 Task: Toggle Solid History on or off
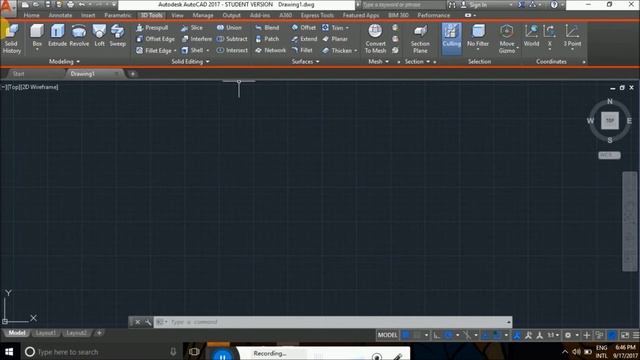(11, 39)
